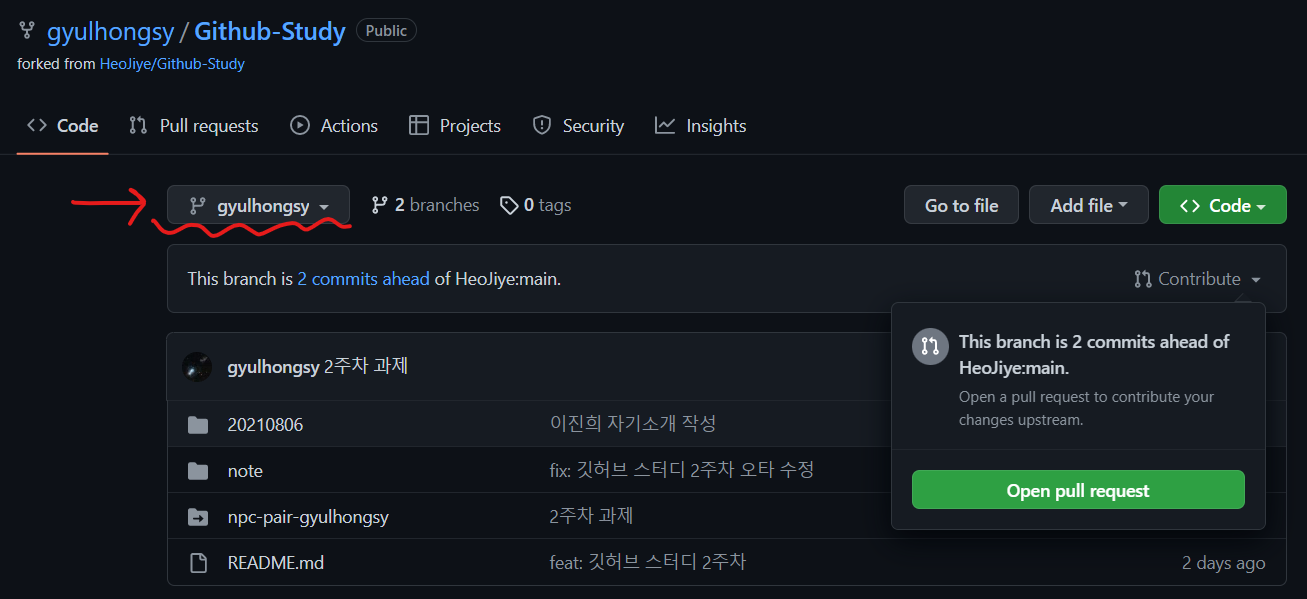The width and height of the screenshot is (1307, 599).
Task: Expand the green Code clone dropdown
Action: (x=1222, y=204)
